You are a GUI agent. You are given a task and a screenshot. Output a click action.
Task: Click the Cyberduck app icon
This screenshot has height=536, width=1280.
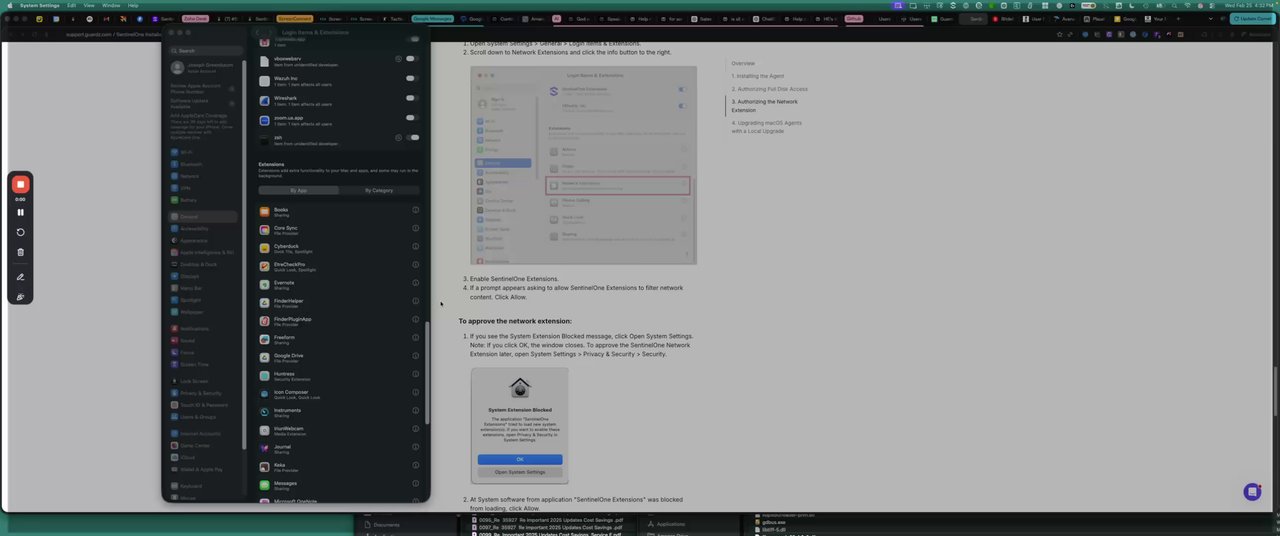[264, 248]
